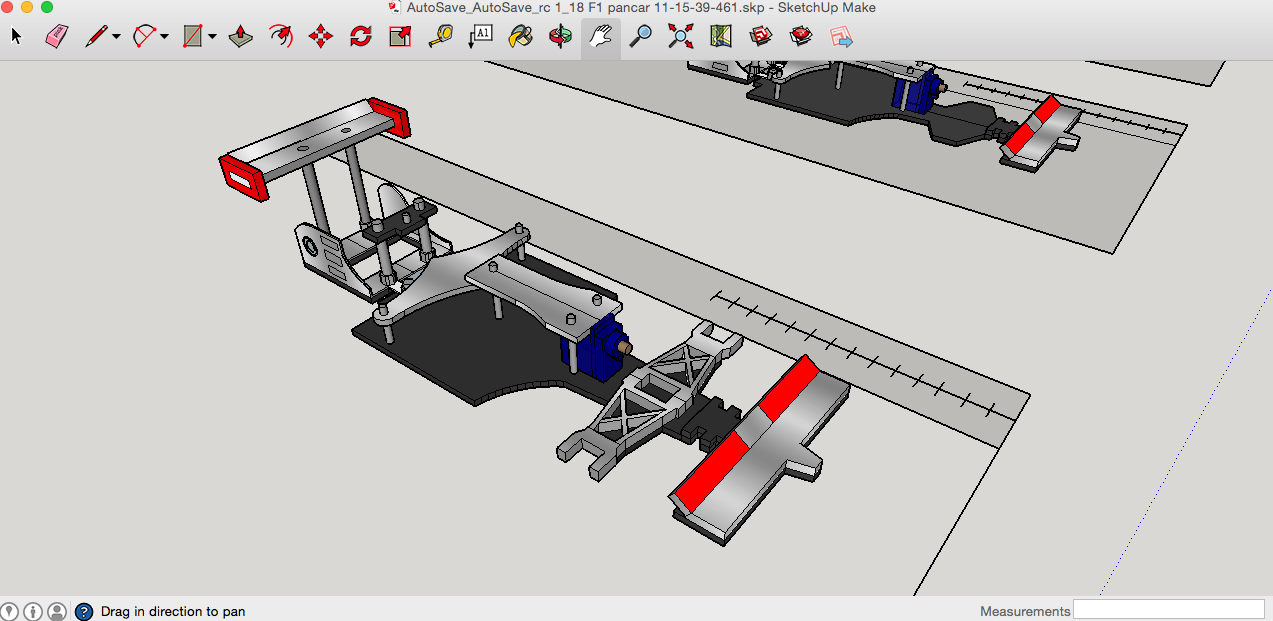Screen dimensions: 1273x621
Task: Click the geo-location status bar icon
Action: [10, 611]
